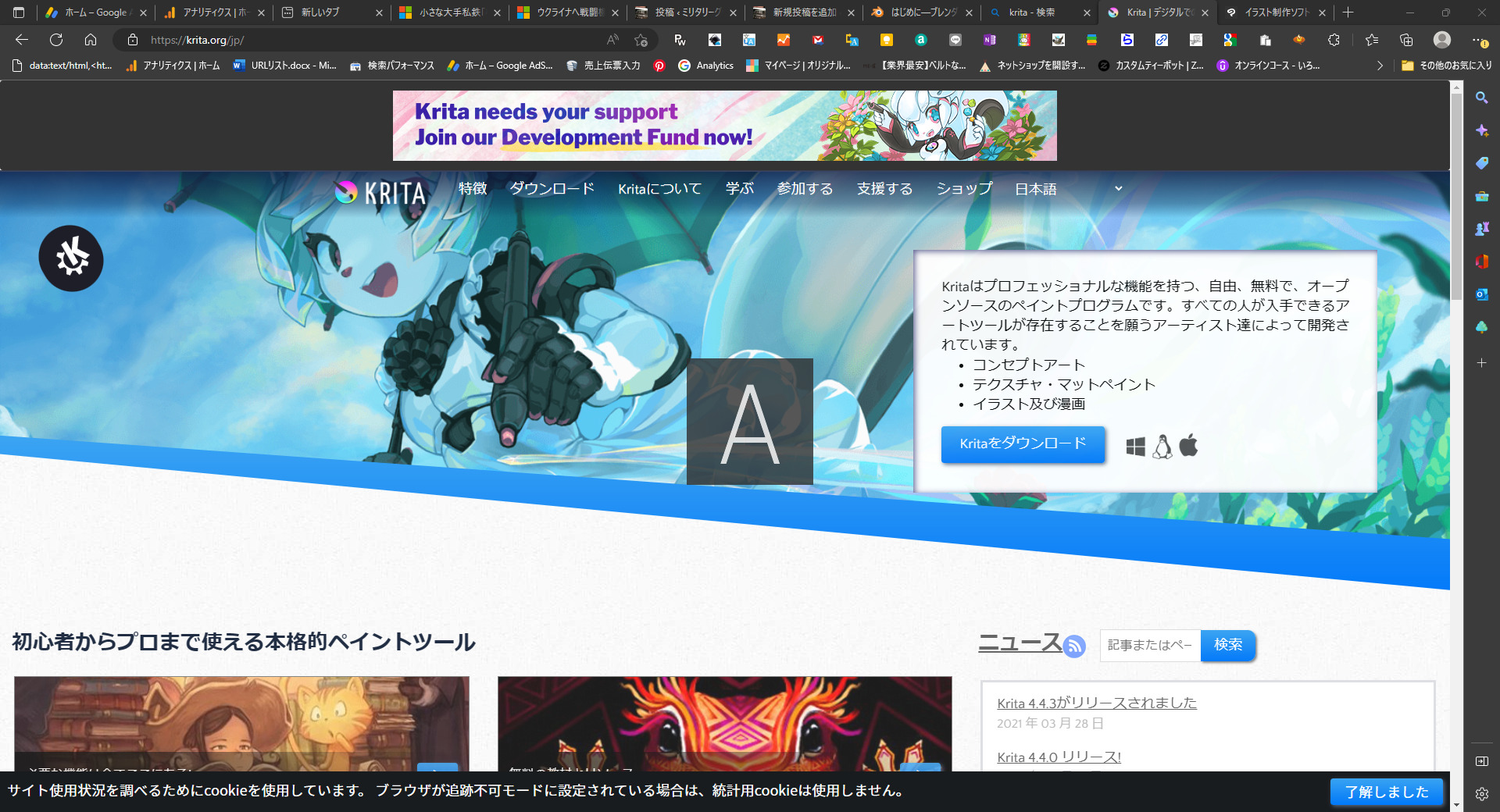Click the Linux penguin platform icon
Viewport: 1500px width, 812px height.
point(1162,447)
